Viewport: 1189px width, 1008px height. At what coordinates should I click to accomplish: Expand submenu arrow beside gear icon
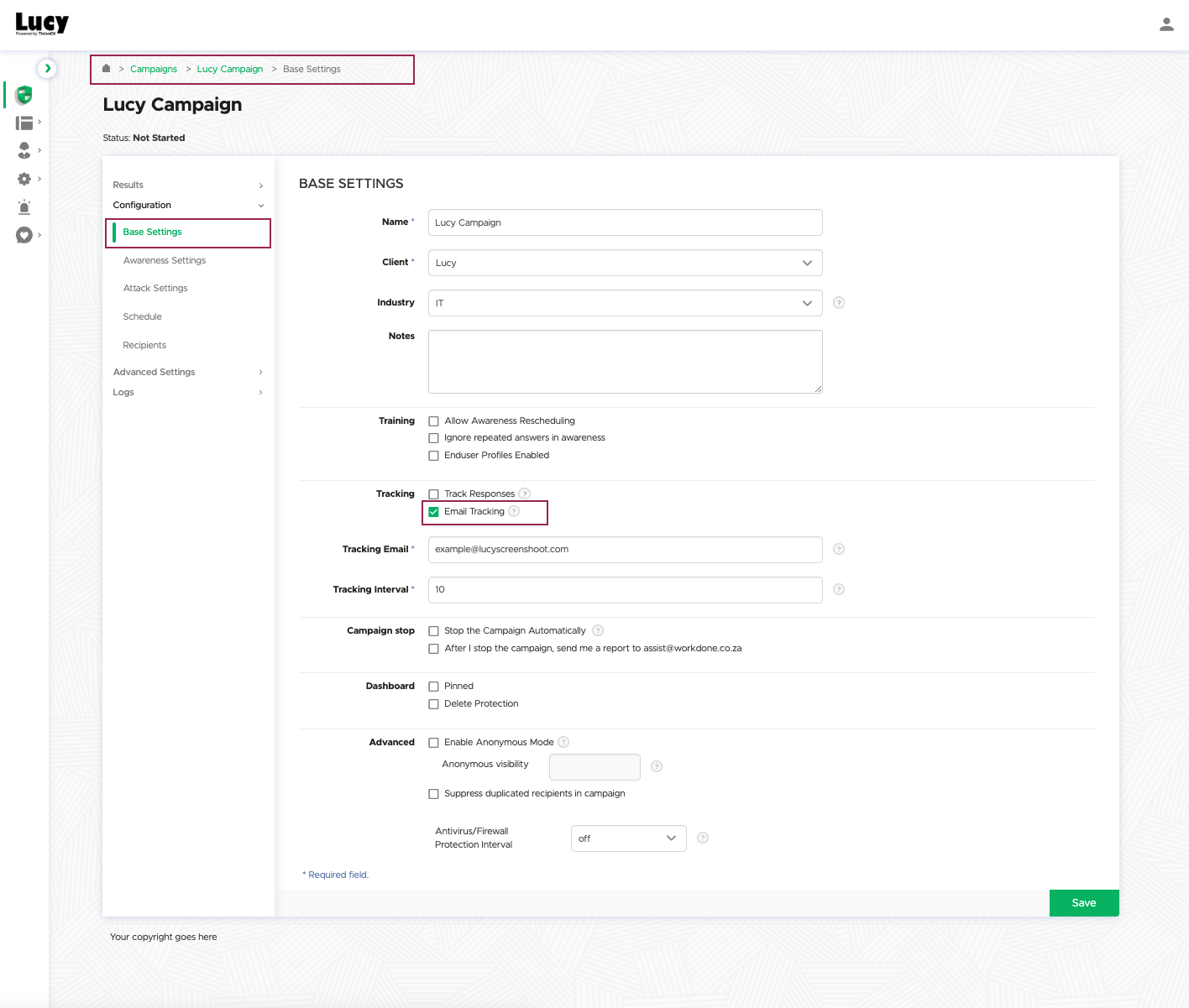[x=39, y=179]
